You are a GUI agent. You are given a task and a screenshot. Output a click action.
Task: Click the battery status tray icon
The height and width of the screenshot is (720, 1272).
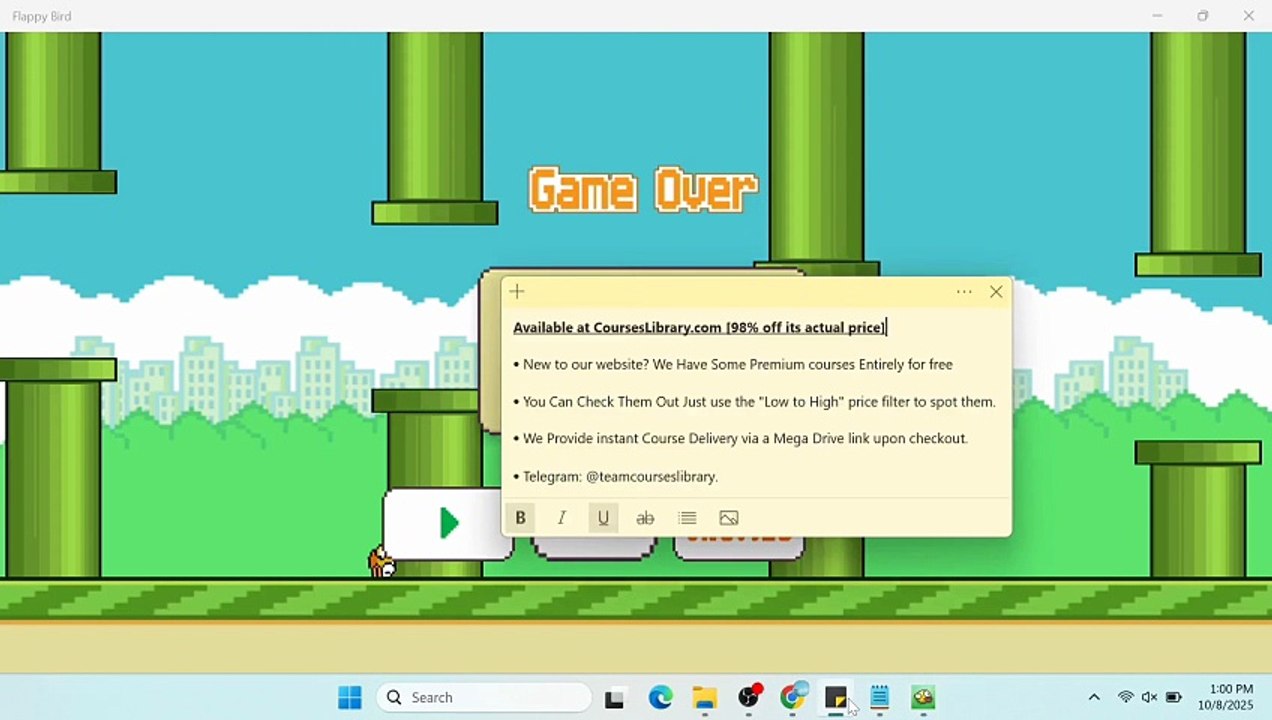click(x=1174, y=697)
